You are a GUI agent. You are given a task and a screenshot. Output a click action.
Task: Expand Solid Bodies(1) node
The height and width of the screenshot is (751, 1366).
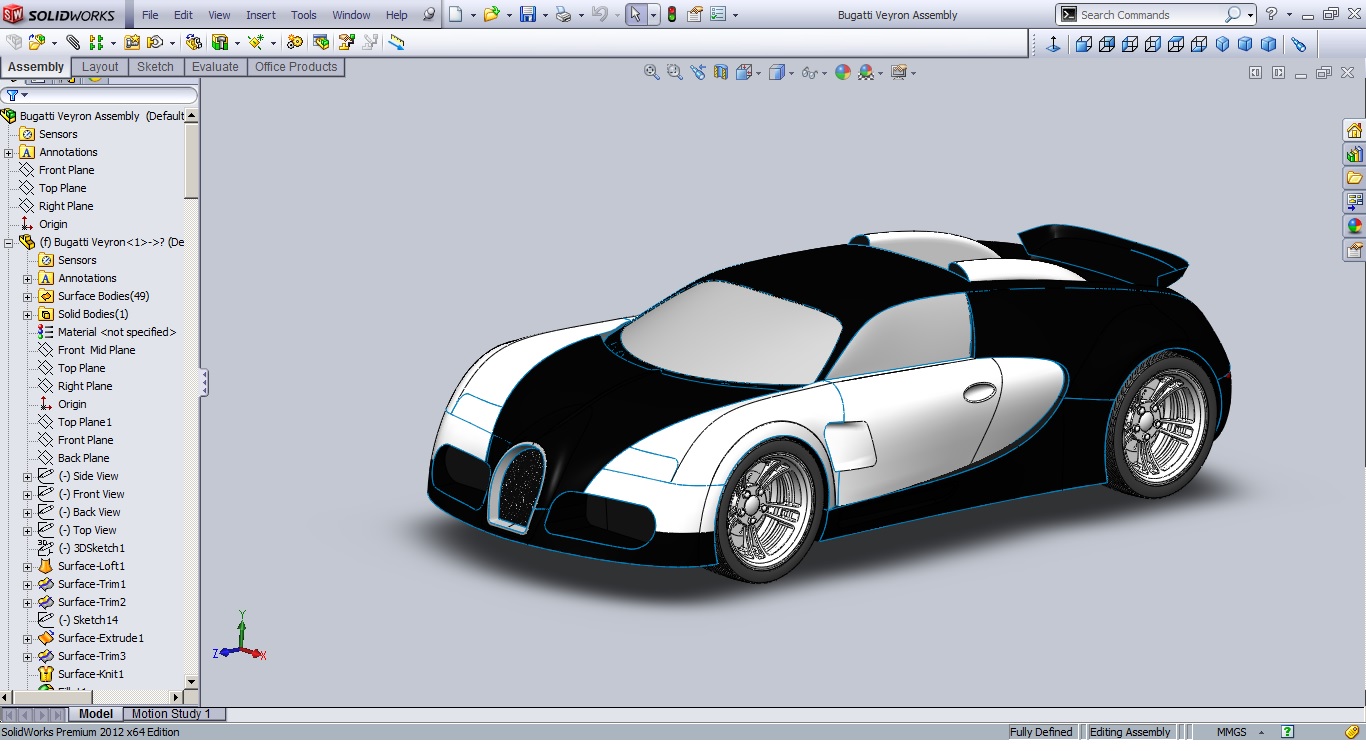pyautogui.click(x=28, y=315)
